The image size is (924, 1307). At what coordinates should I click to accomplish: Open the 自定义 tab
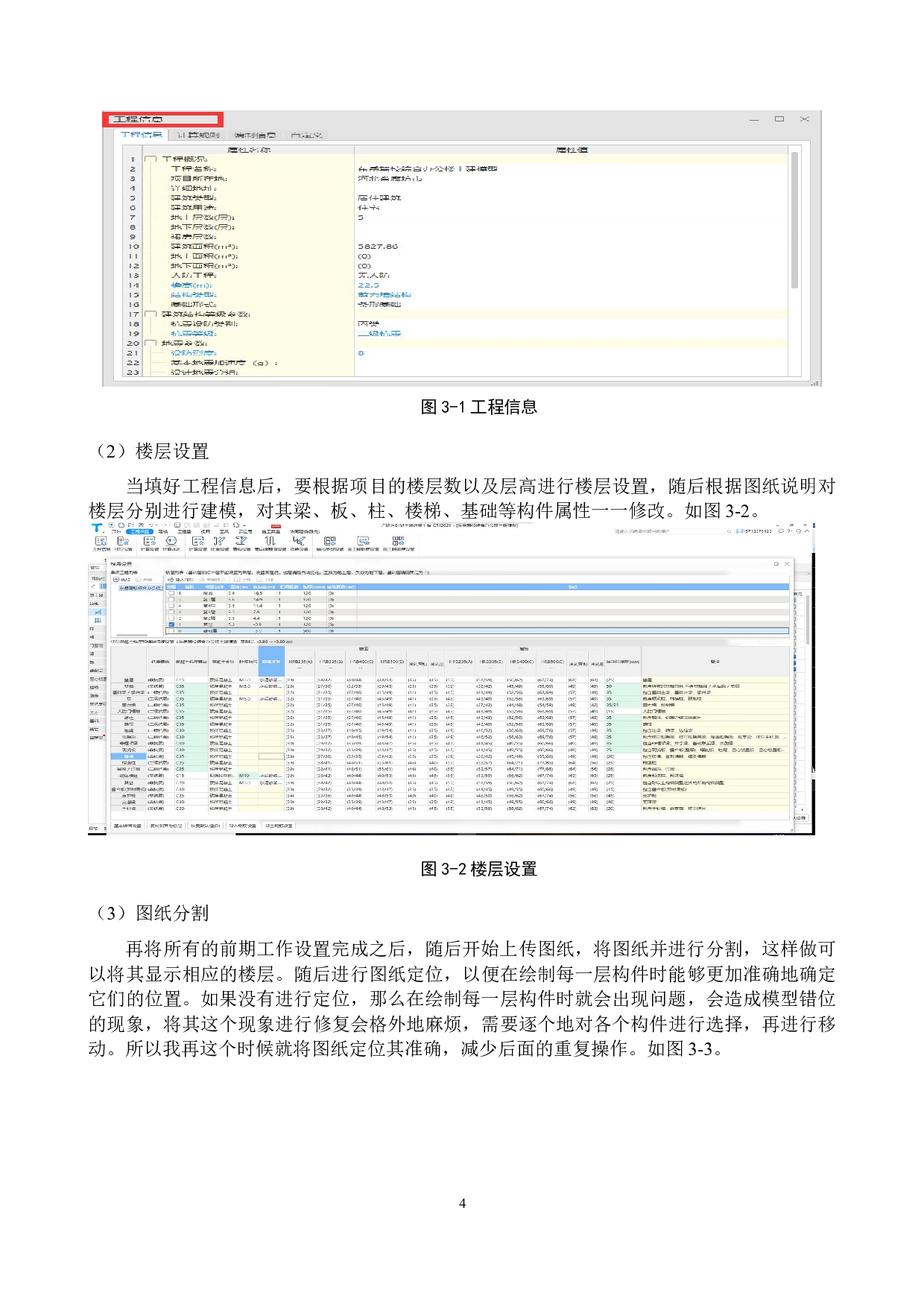pos(306,135)
